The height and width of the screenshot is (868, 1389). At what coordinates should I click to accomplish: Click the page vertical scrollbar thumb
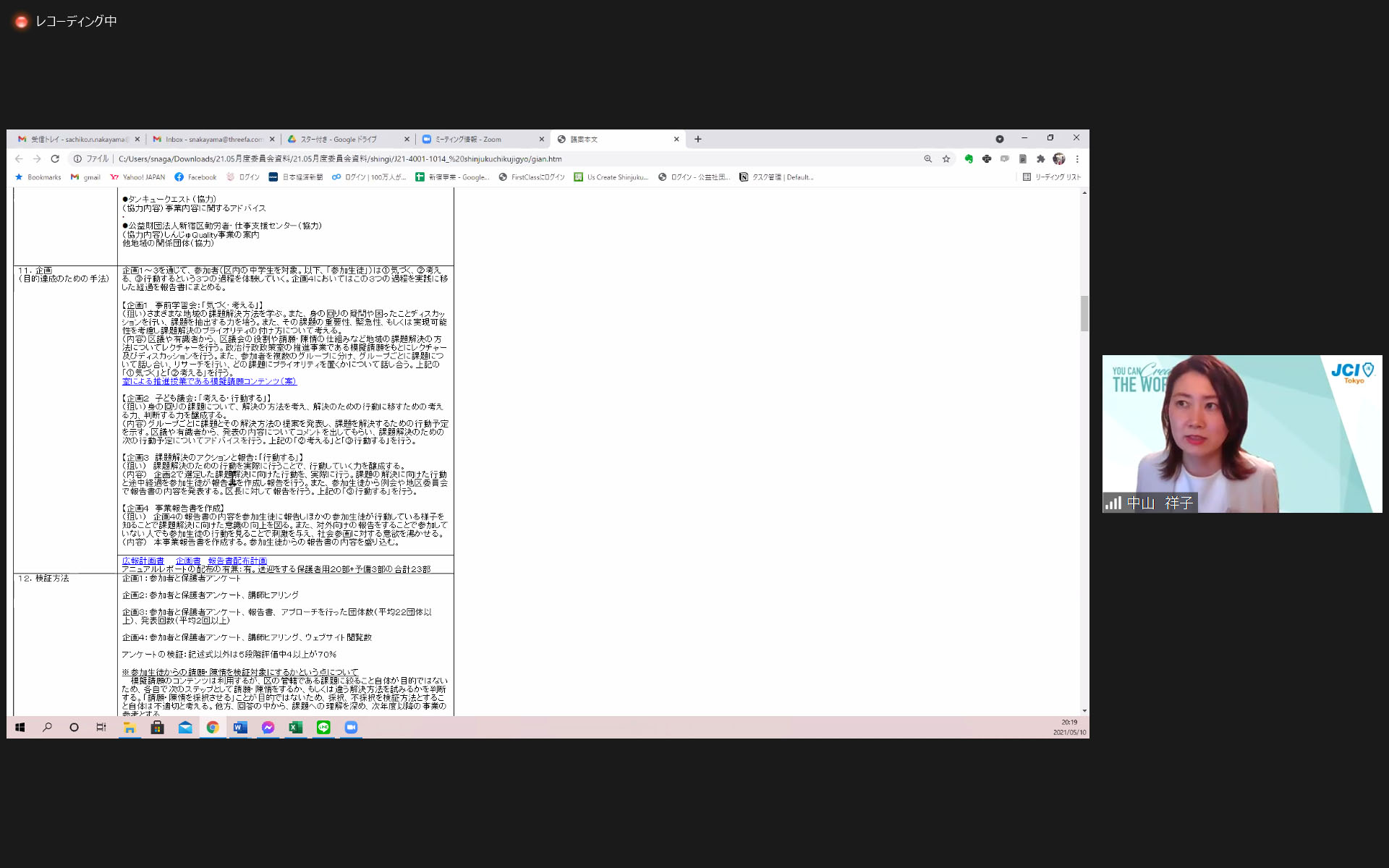pos(1084,313)
